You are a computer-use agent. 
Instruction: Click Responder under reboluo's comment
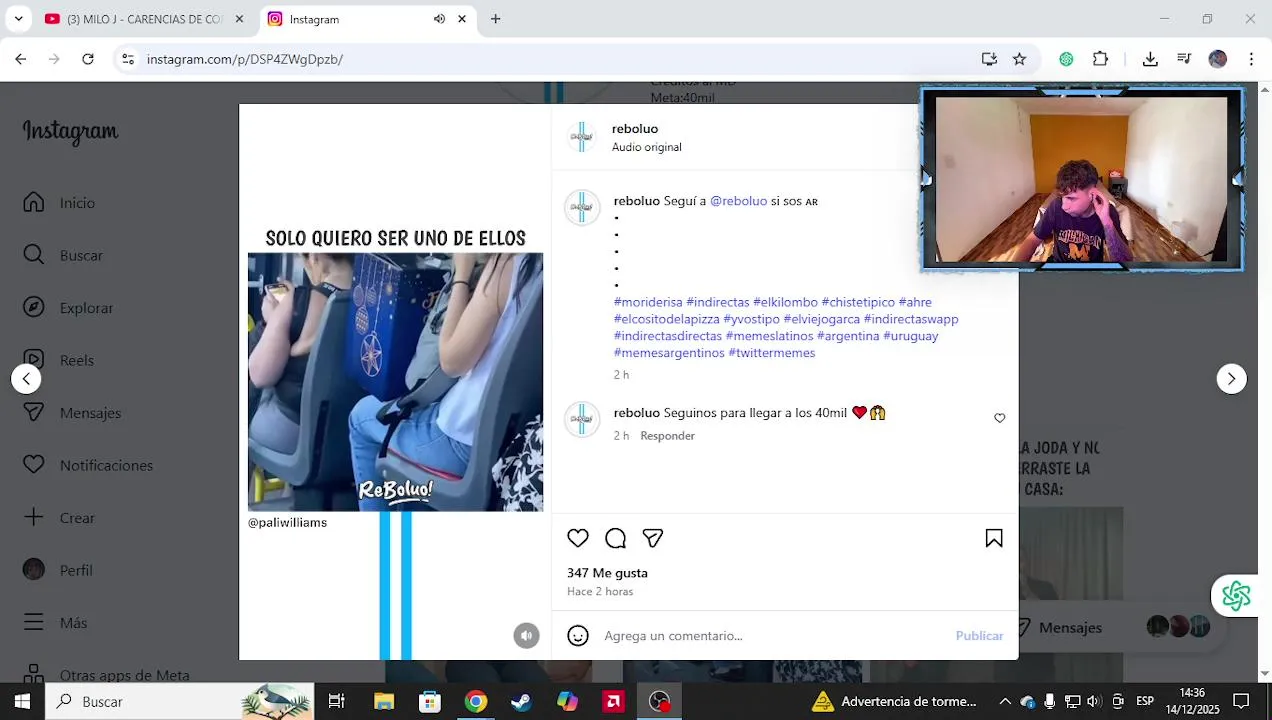pyautogui.click(x=667, y=436)
